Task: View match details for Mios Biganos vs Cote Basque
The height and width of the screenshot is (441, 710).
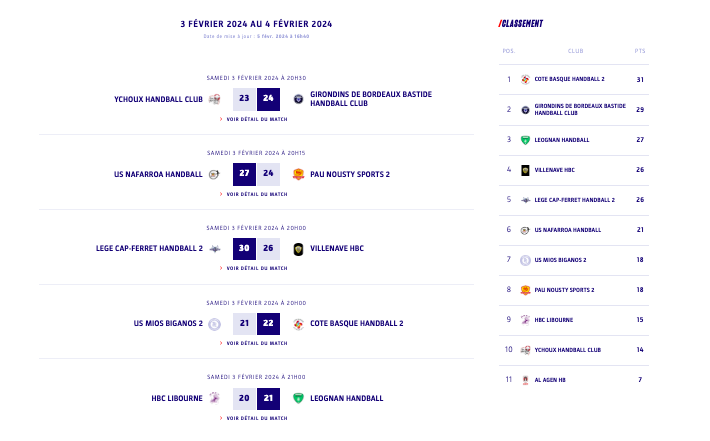Action: pos(256,343)
